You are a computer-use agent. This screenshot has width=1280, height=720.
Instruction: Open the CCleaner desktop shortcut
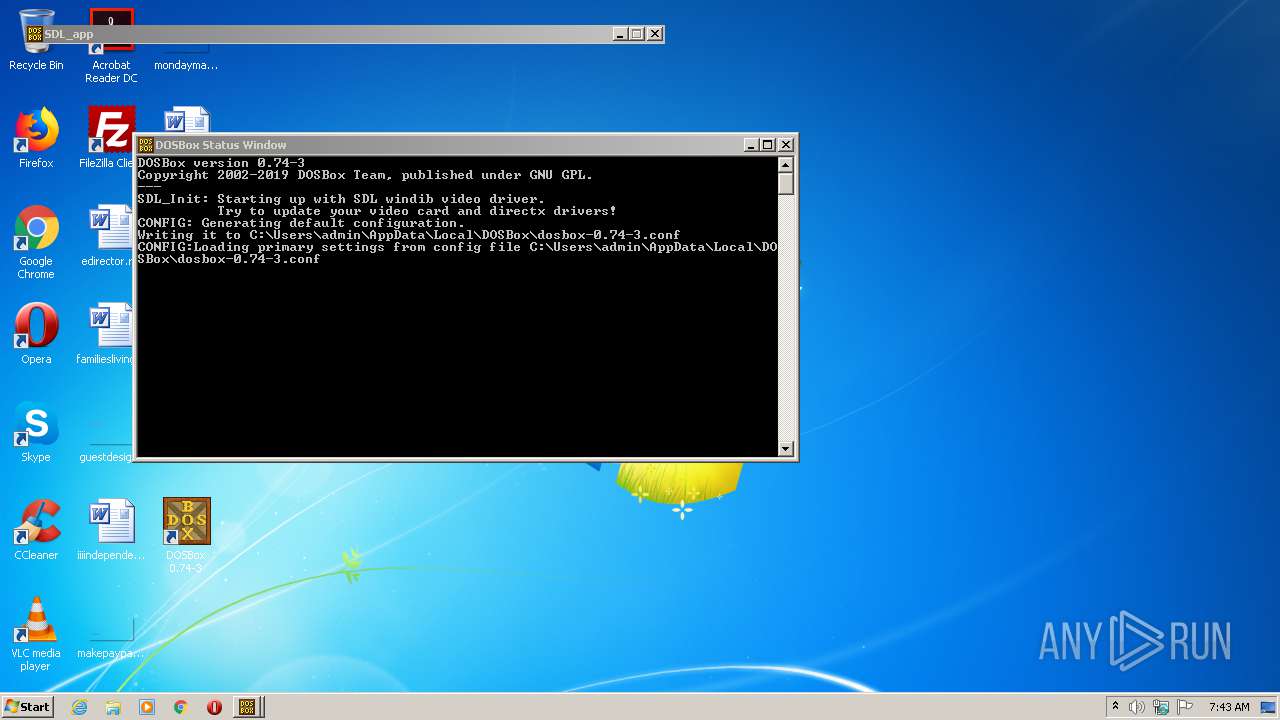[36, 530]
